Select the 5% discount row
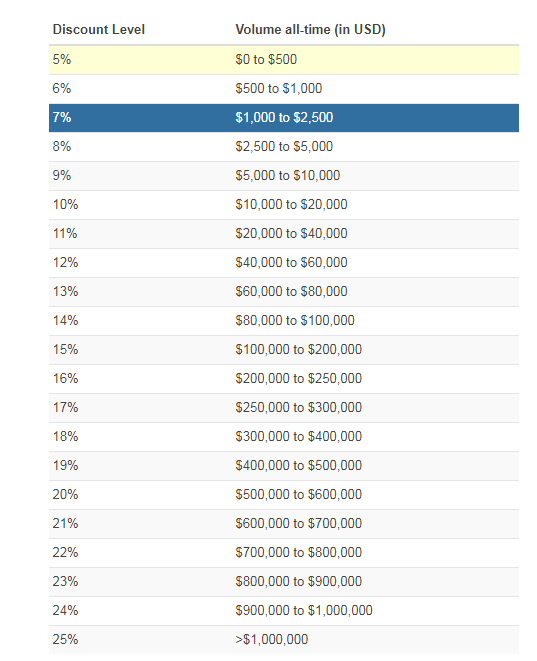Viewport: 537px width, 661px height. coord(284,59)
